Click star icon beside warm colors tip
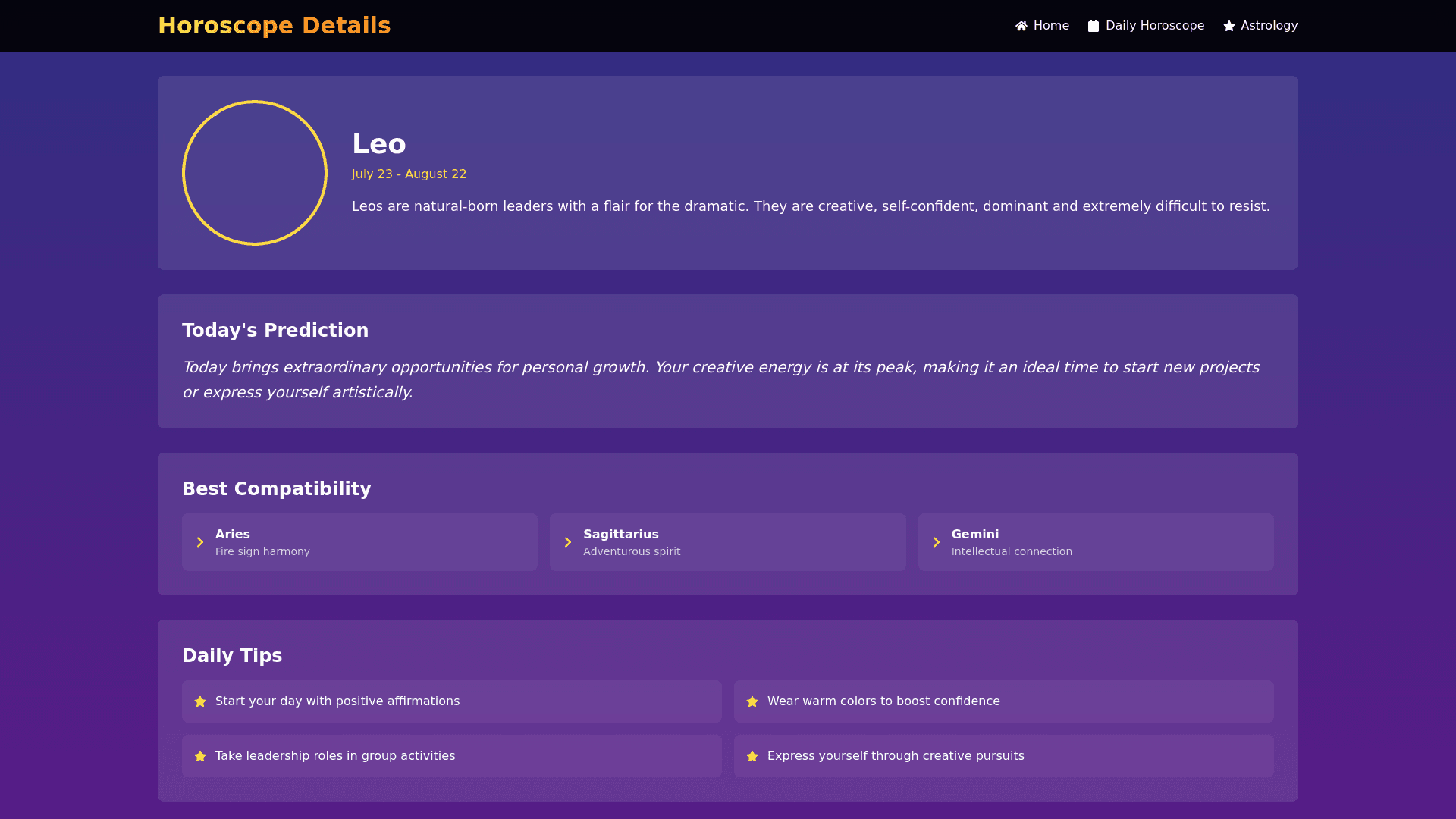 click(x=752, y=701)
